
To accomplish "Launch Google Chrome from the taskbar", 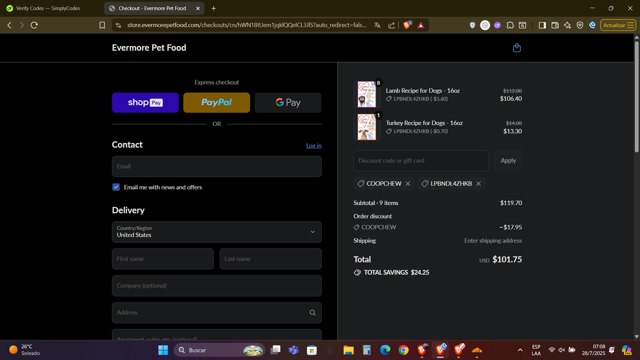I will [x=403, y=350].
